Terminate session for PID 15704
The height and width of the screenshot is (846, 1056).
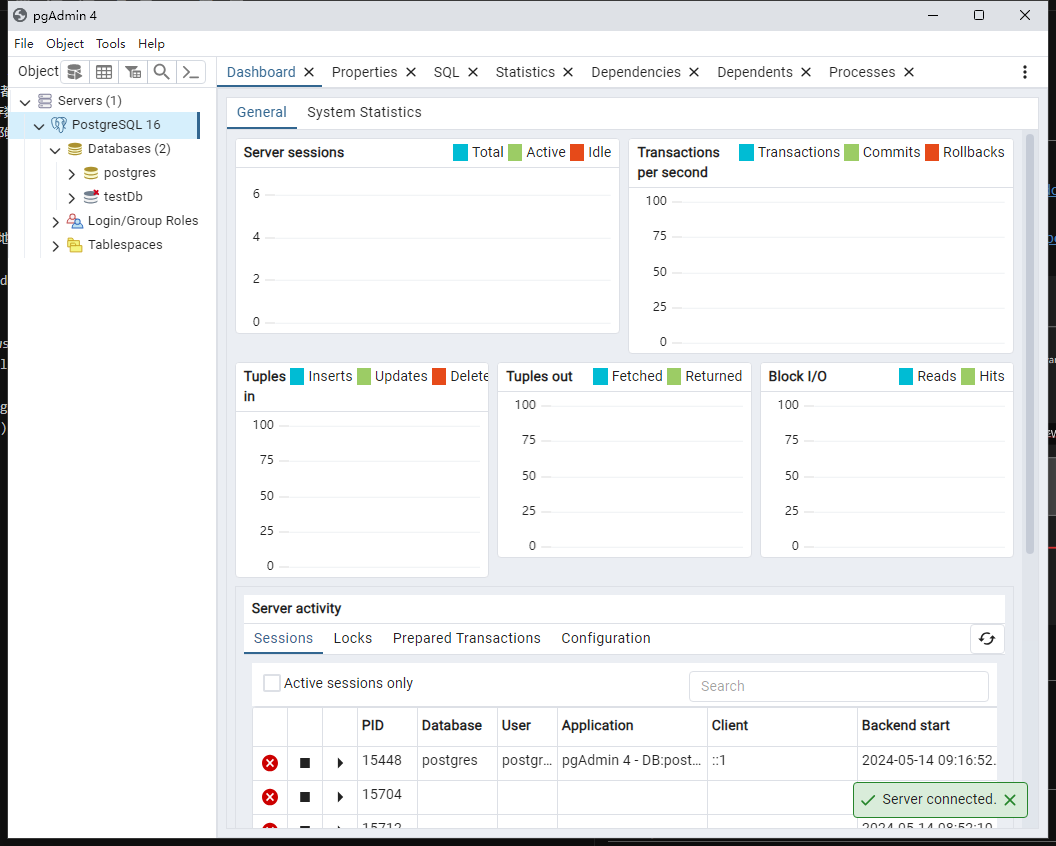pos(269,797)
